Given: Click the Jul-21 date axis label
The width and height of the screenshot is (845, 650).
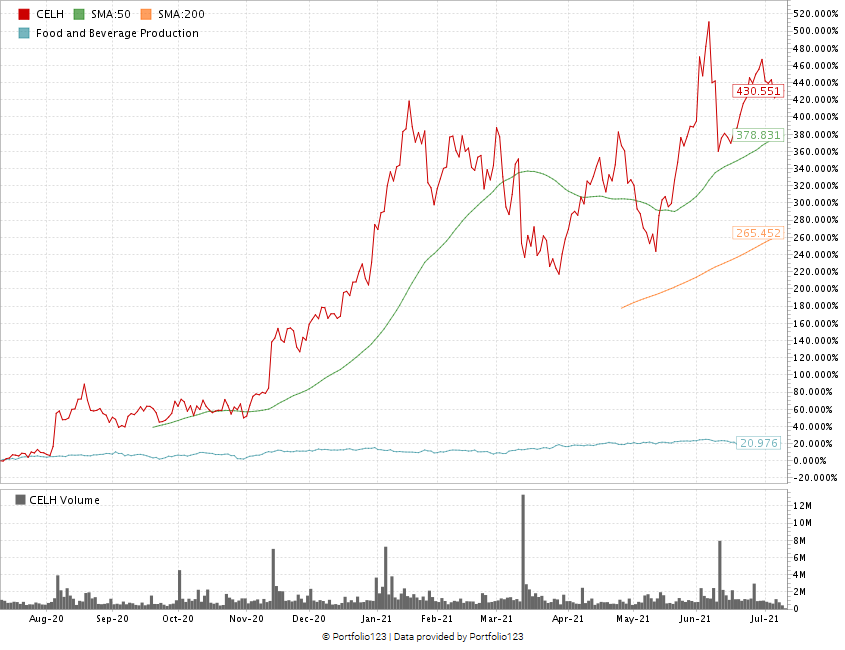Looking at the screenshot, I should click(764, 618).
